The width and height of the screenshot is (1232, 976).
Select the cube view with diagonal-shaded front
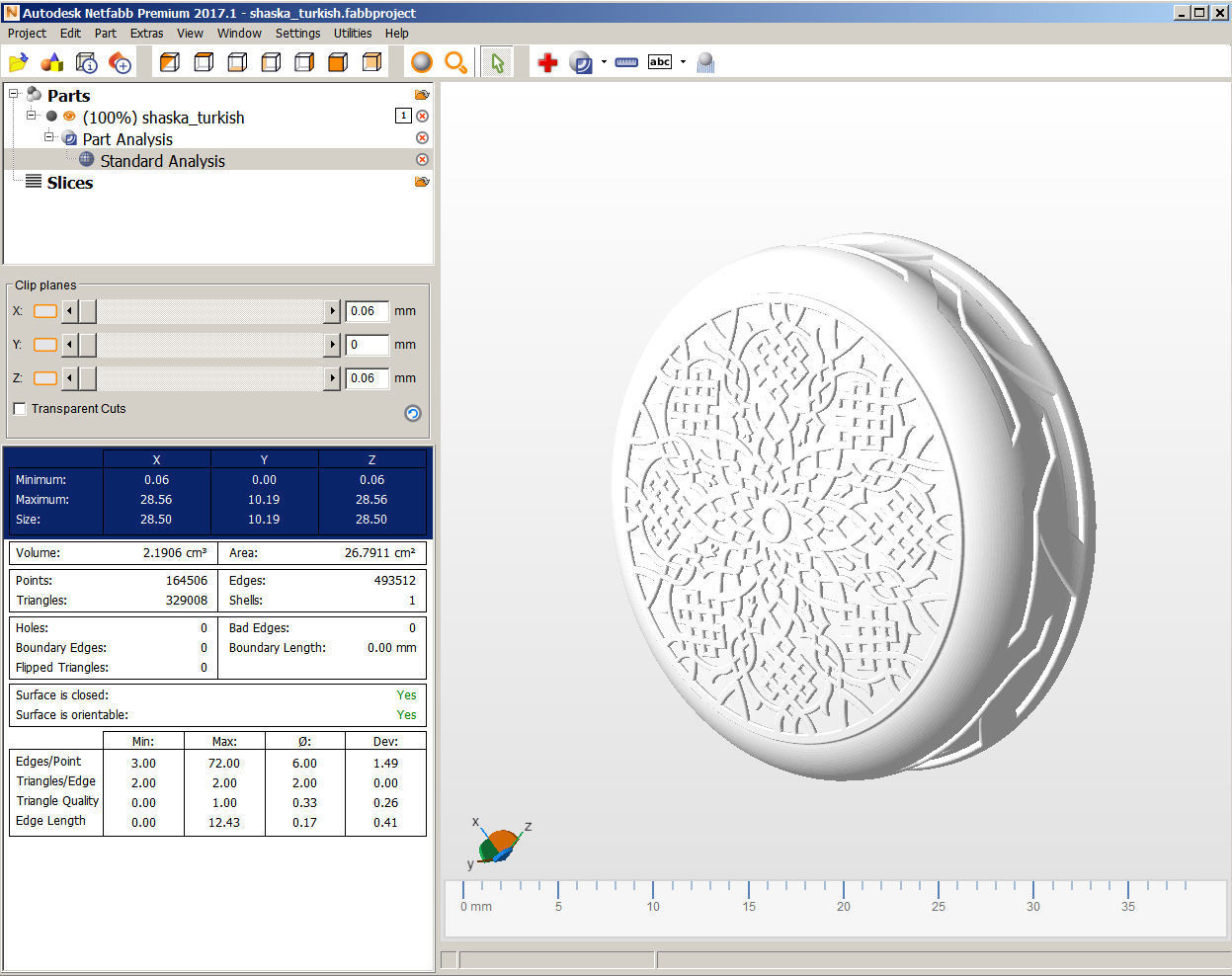(x=170, y=62)
